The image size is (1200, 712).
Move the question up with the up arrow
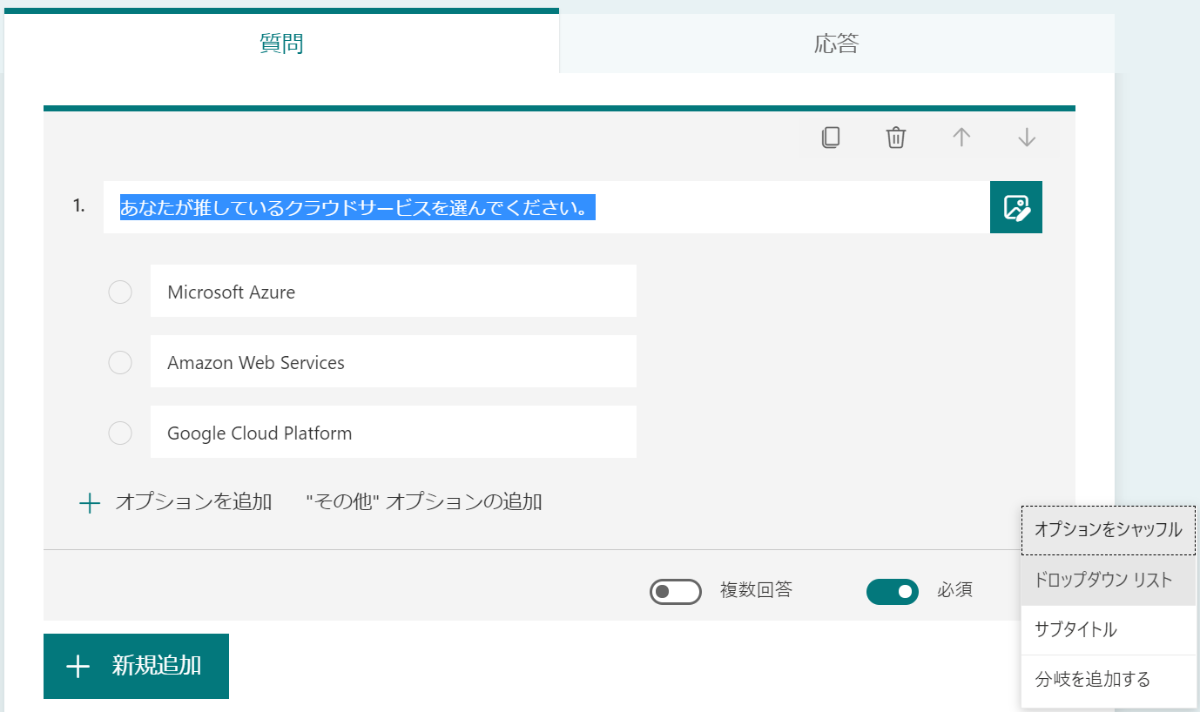[961, 137]
